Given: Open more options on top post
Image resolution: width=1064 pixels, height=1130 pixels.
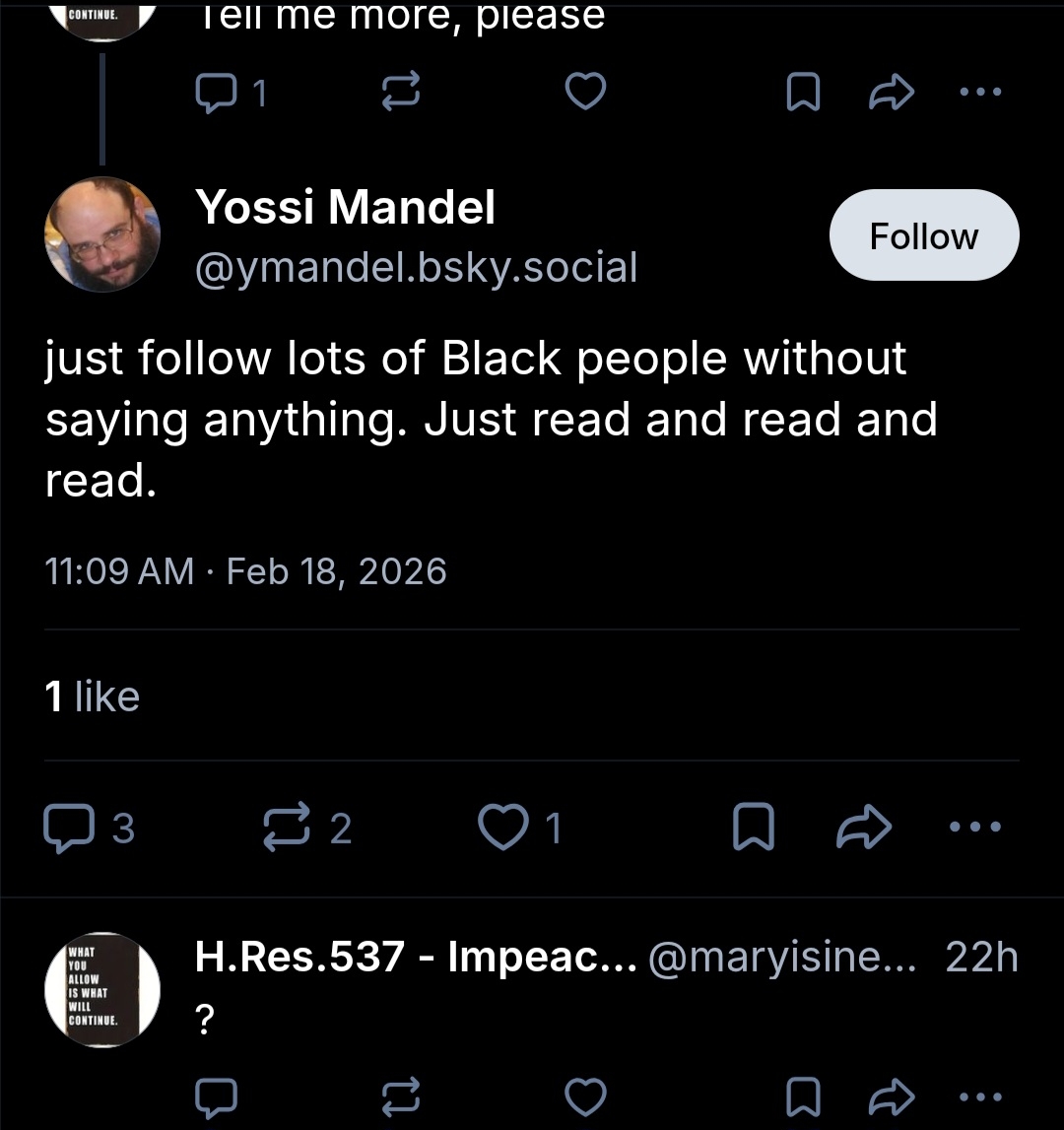Looking at the screenshot, I should [x=980, y=93].
